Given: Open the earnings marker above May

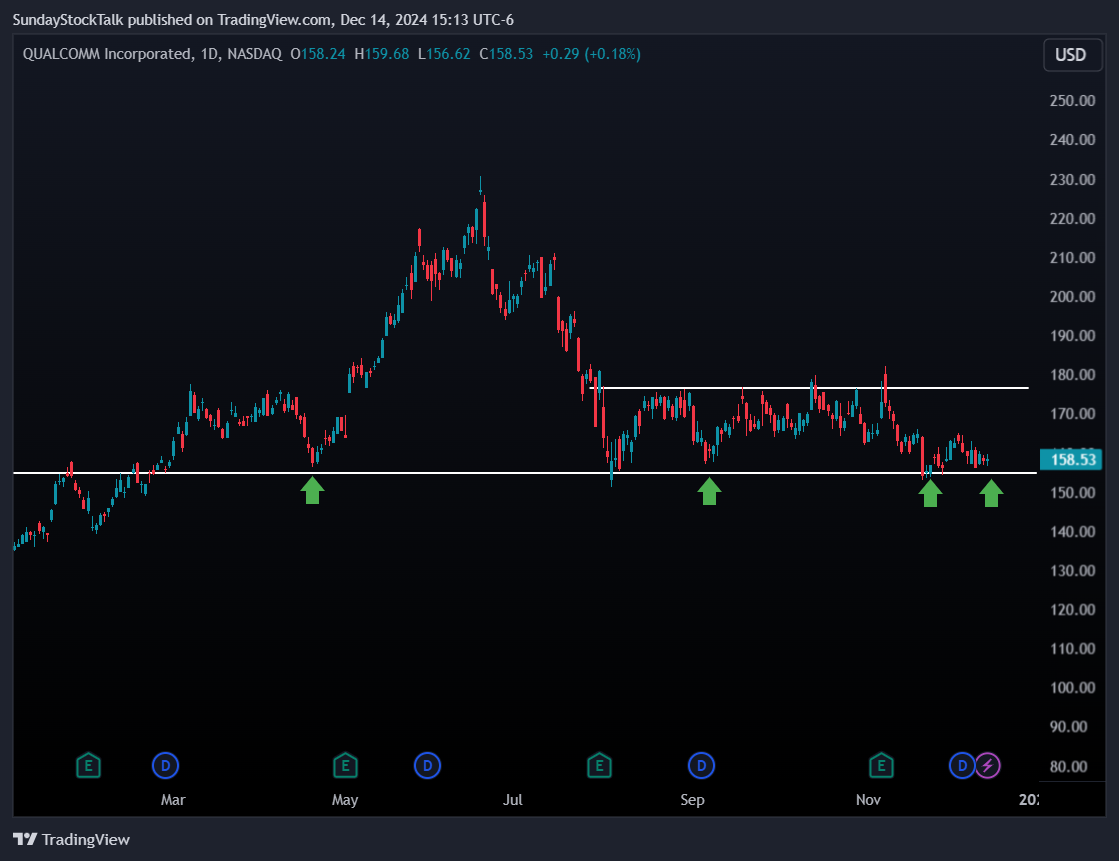Looking at the screenshot, I should click(345, 766).
